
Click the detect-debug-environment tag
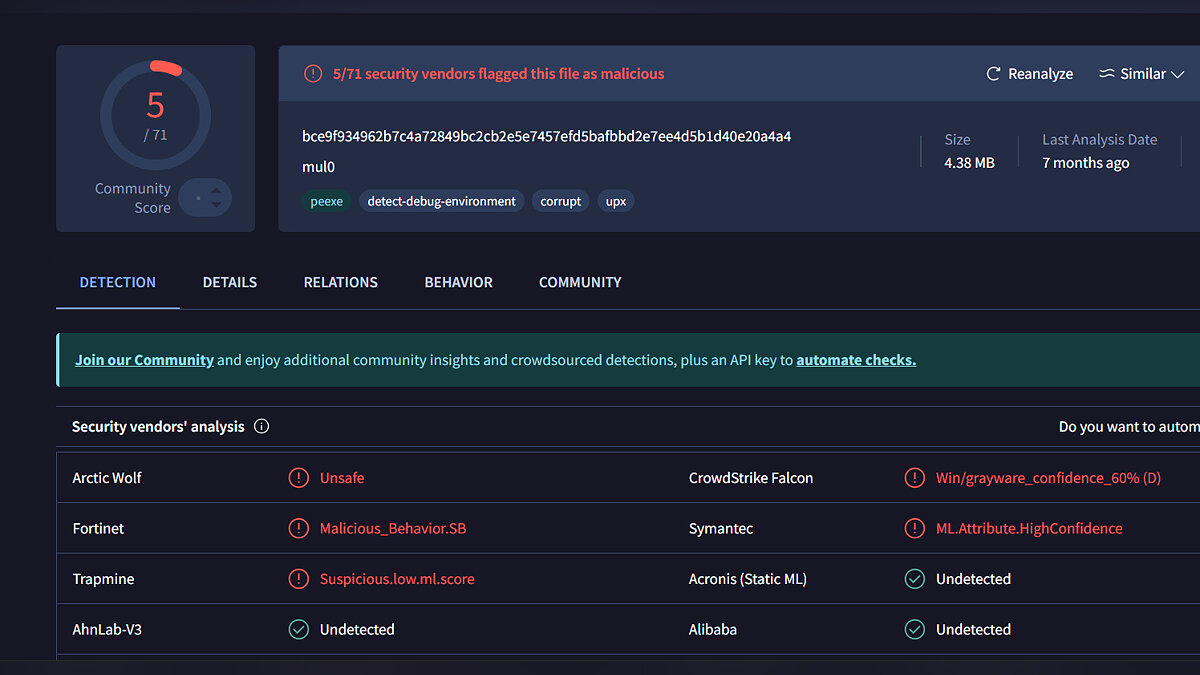coord(441,201)
